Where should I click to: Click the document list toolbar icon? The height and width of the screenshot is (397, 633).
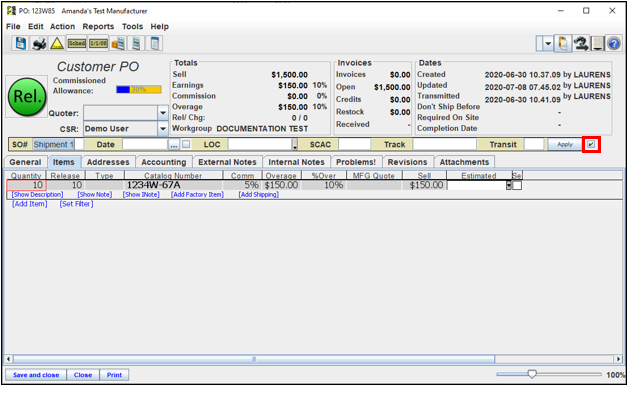[136, 43]
